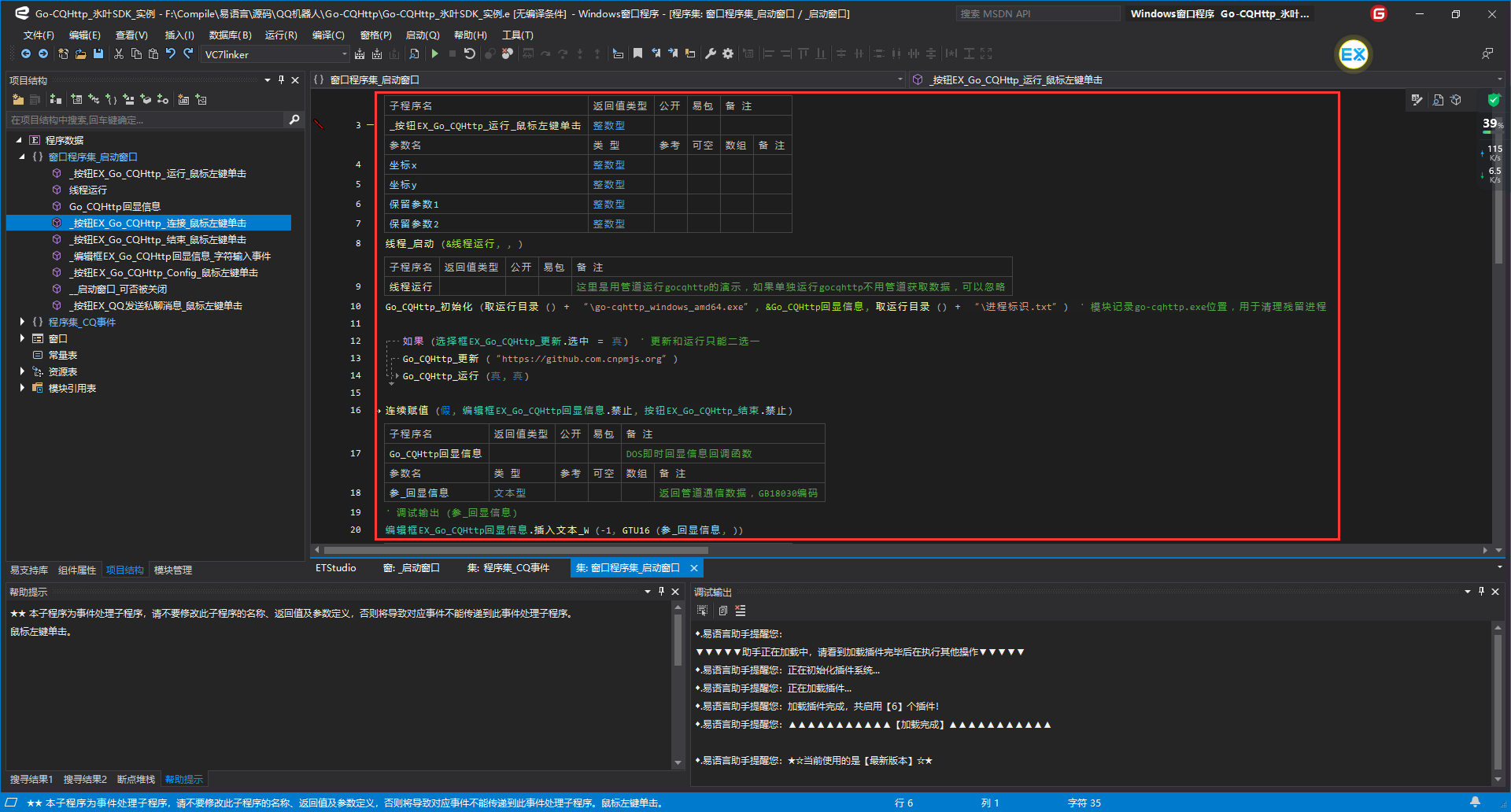1511x812 pixels.
Task: Switch to the 易支持库 tab
Action: [x=29, y=570]
